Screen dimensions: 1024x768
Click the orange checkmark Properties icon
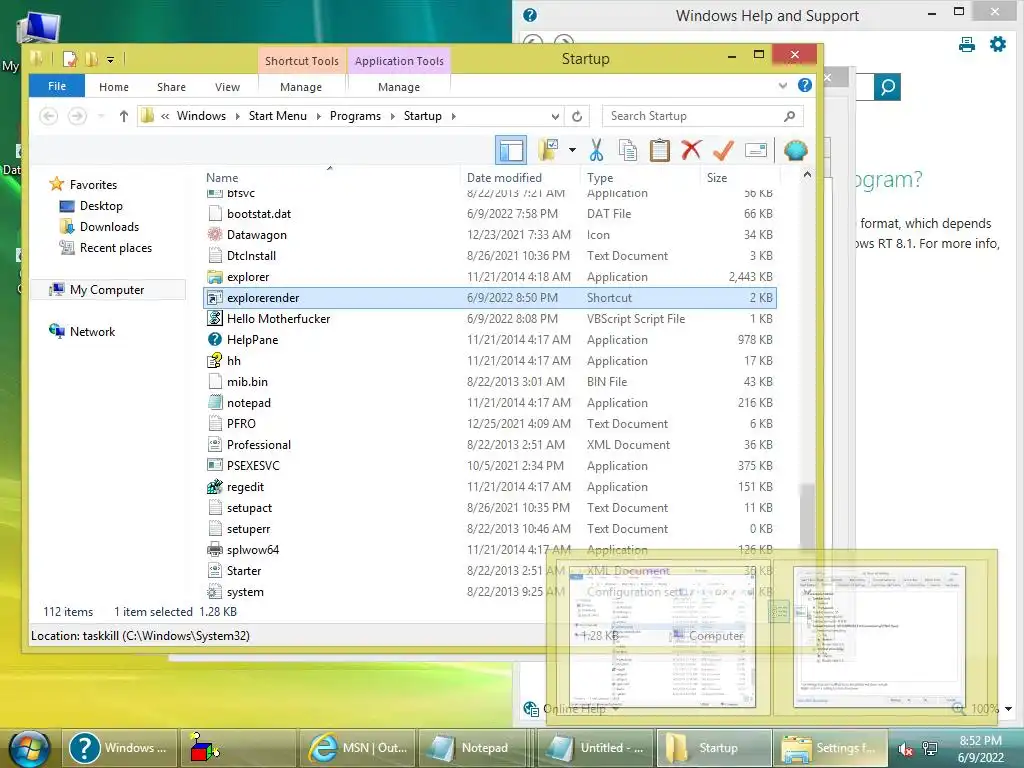click(x=723, y=150)
